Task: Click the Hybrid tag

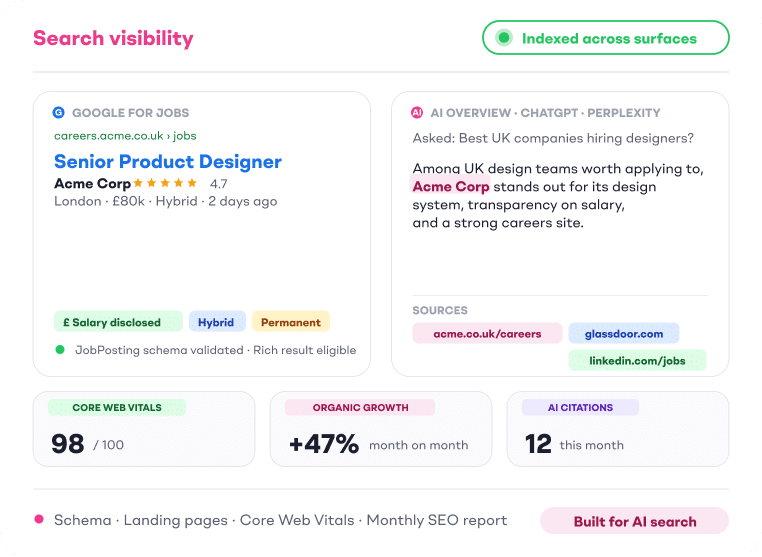Action: (x=217, y=322)
